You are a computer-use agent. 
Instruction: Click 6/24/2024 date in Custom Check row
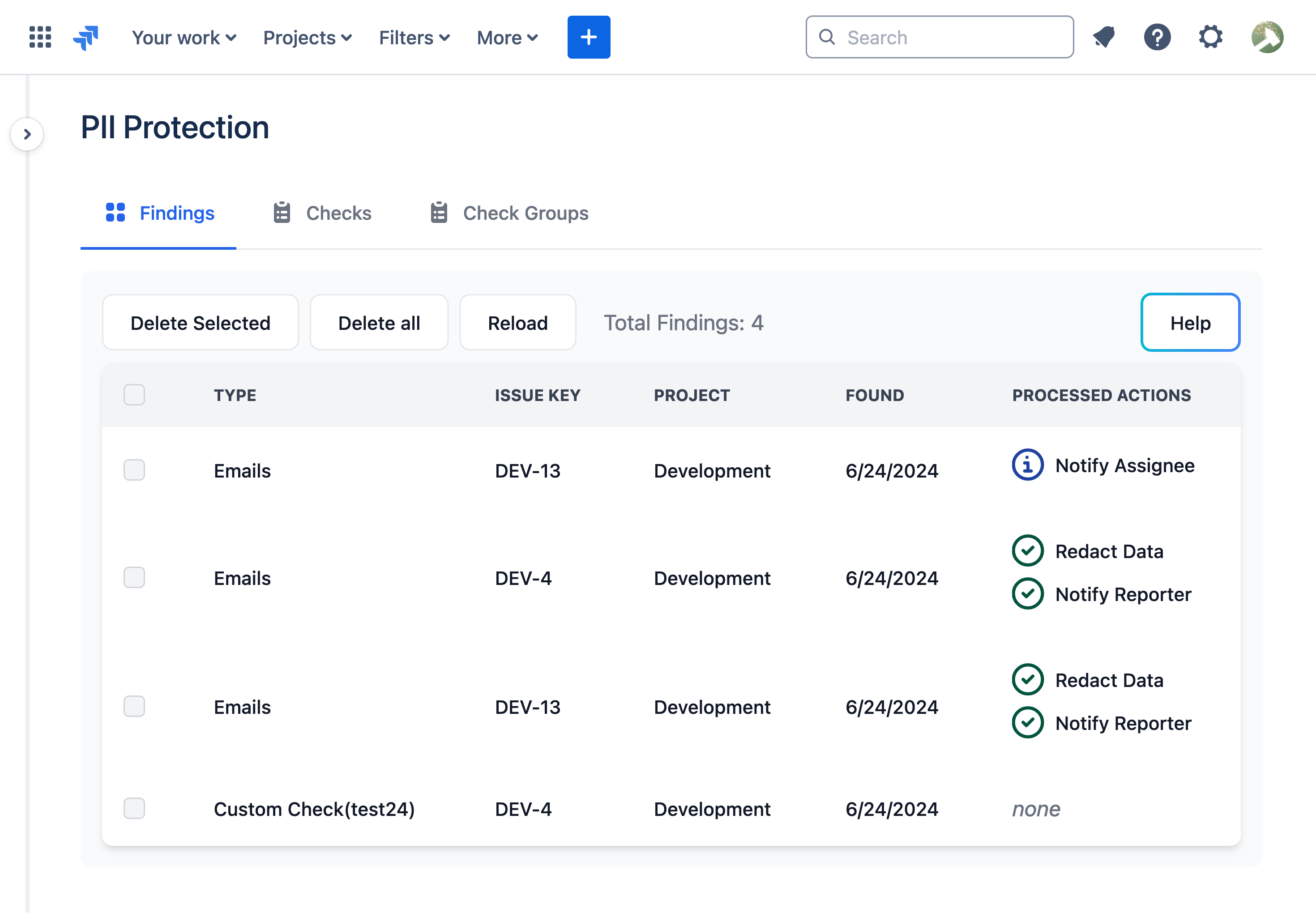click(892, 809)
